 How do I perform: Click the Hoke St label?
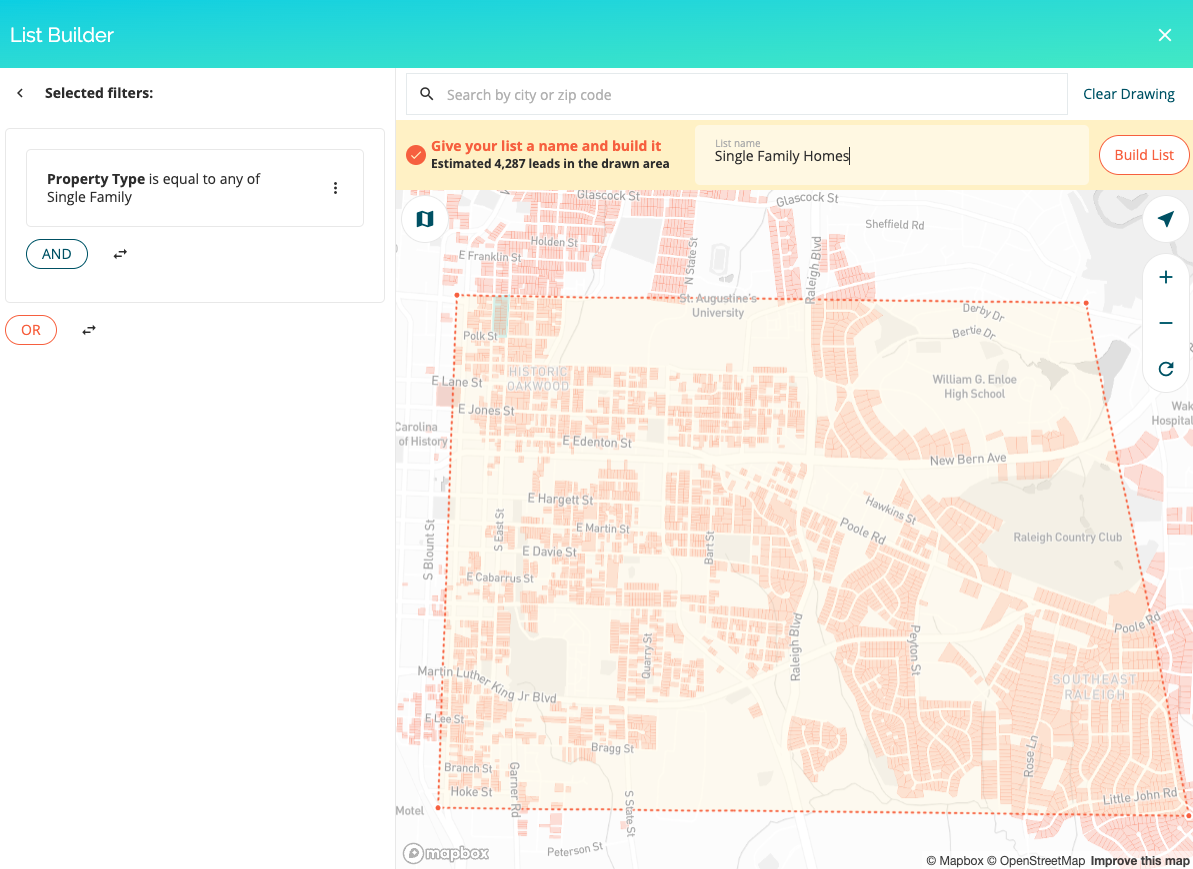pos(472,791)
